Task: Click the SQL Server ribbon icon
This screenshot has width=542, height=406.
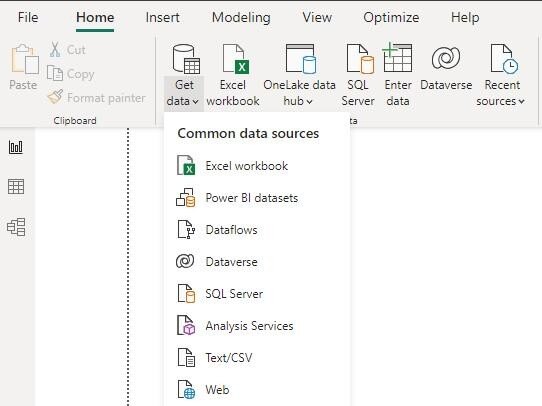Action: point(360,59)
